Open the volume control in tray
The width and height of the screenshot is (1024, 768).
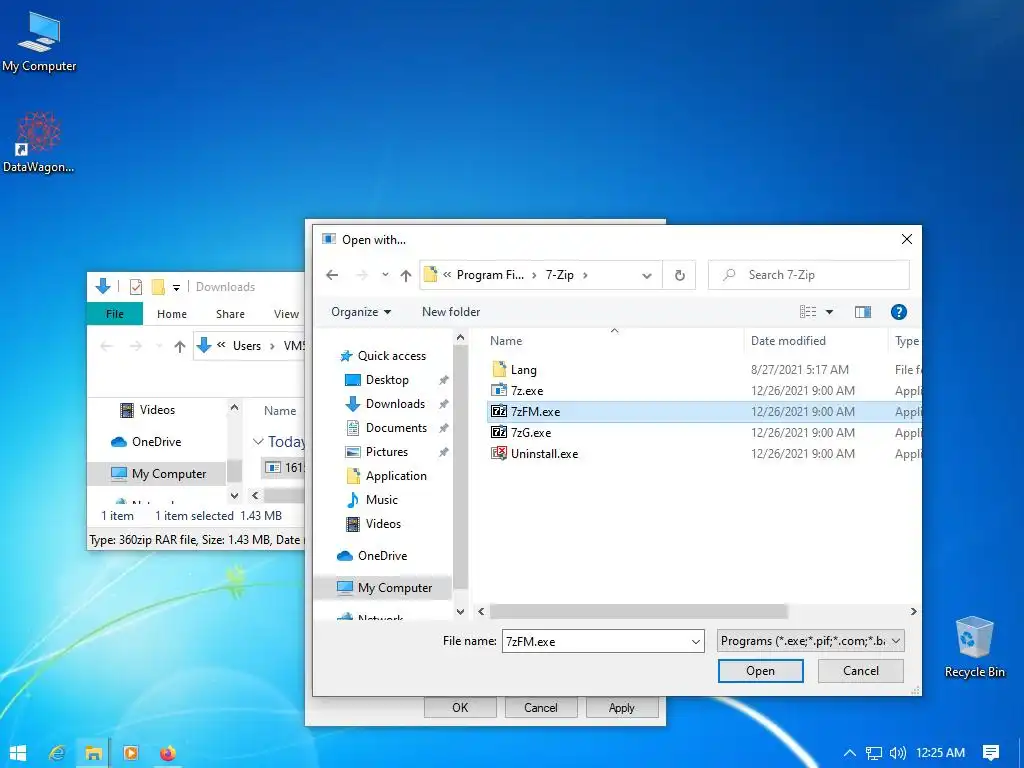coord(897,753)
